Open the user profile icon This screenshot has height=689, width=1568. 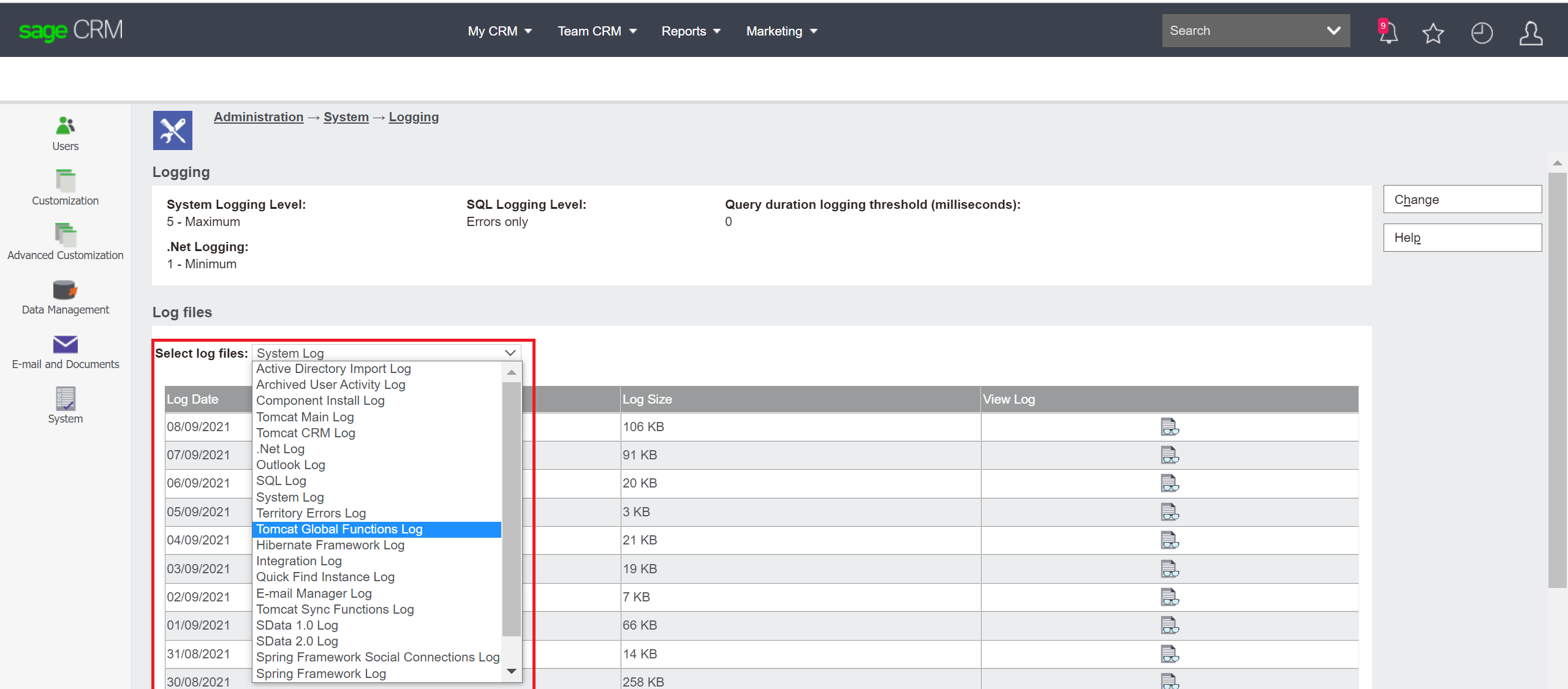pos(1530,32)
